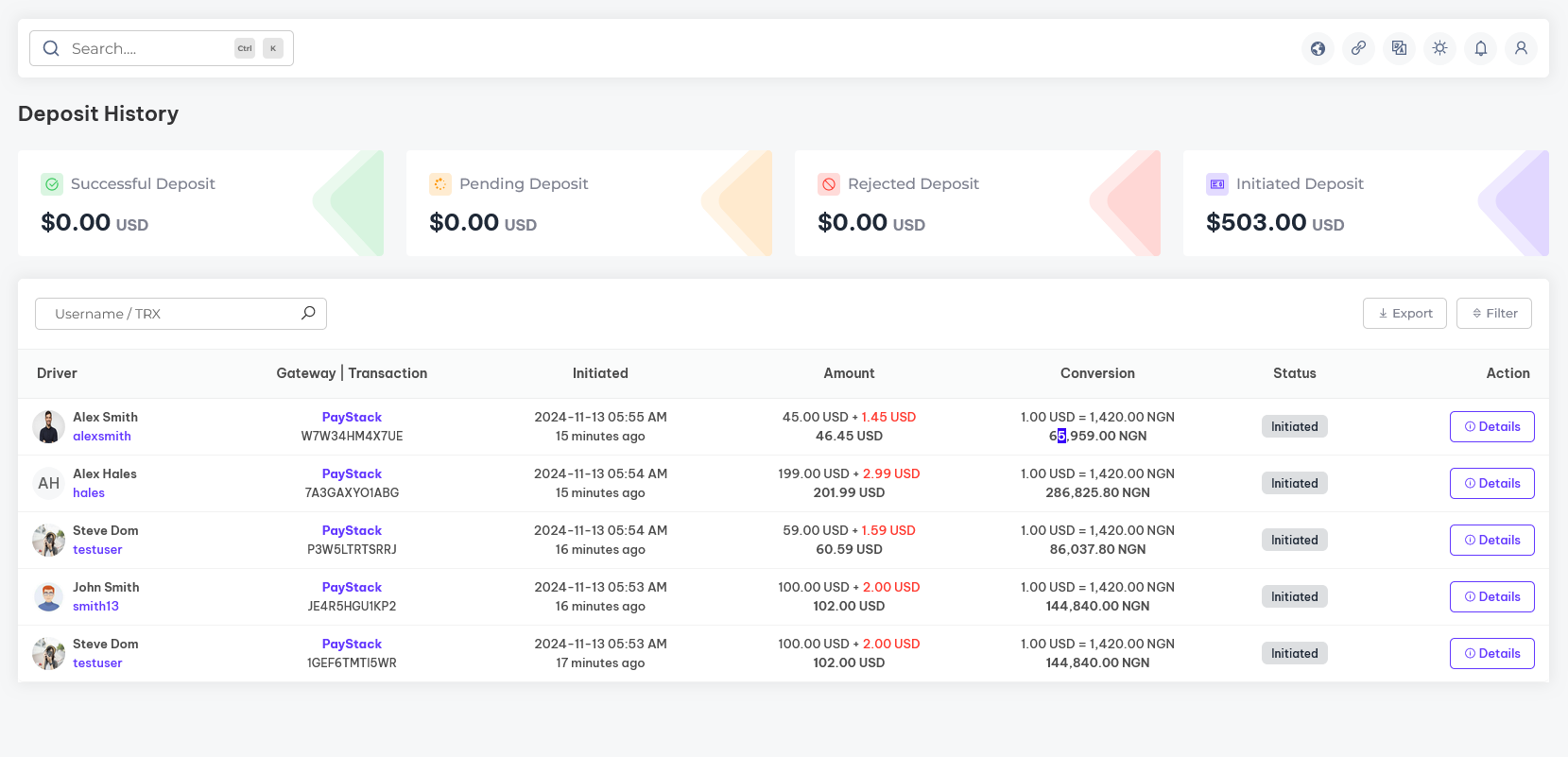Open the hales username link
The image size is (1568, 757).
point(89,493)
